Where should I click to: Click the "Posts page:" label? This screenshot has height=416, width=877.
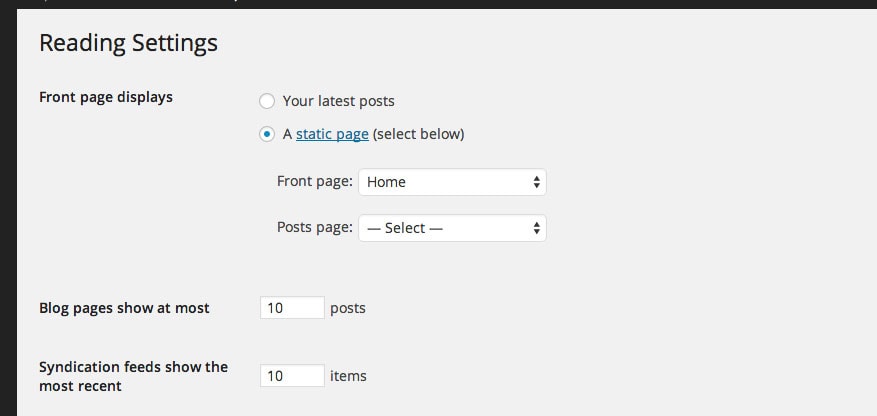(x=315, y=227)
